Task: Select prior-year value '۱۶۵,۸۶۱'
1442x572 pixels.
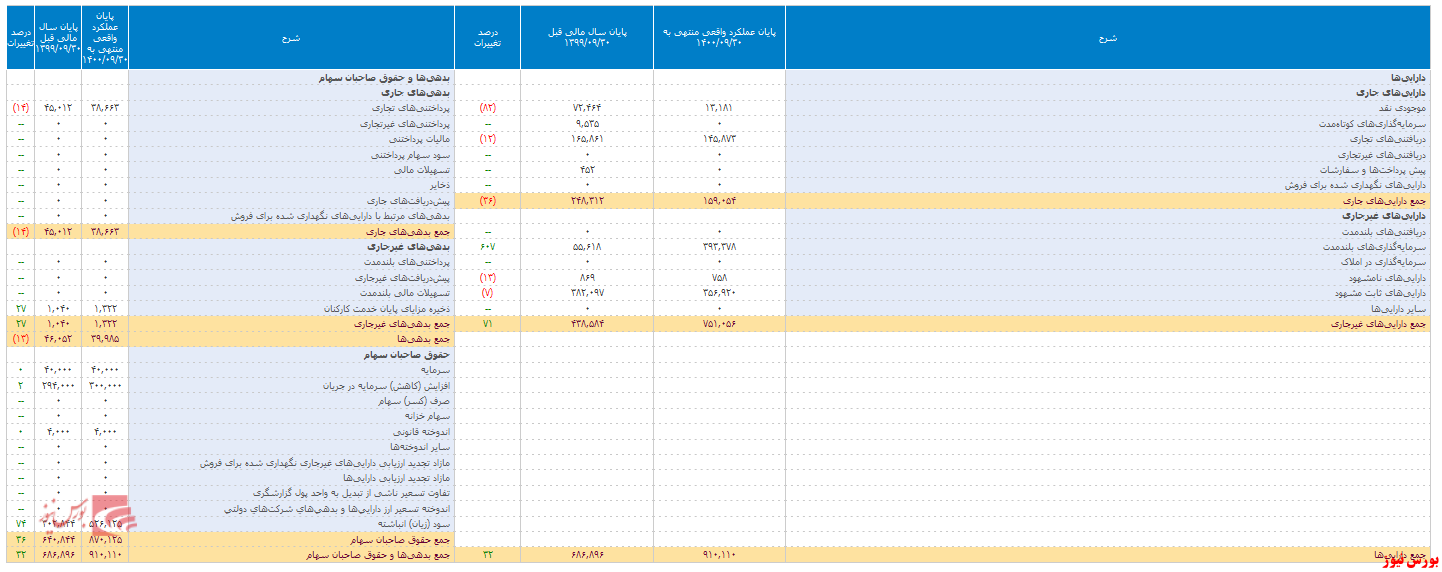Action: 587,139
